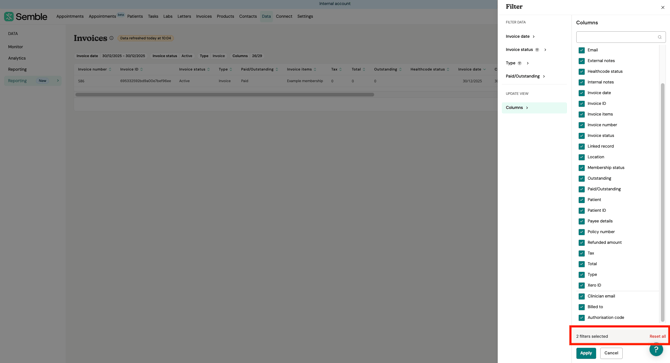Click the Data refreshed today badge
Screen dimensions: 670x363
click(146, 38)
